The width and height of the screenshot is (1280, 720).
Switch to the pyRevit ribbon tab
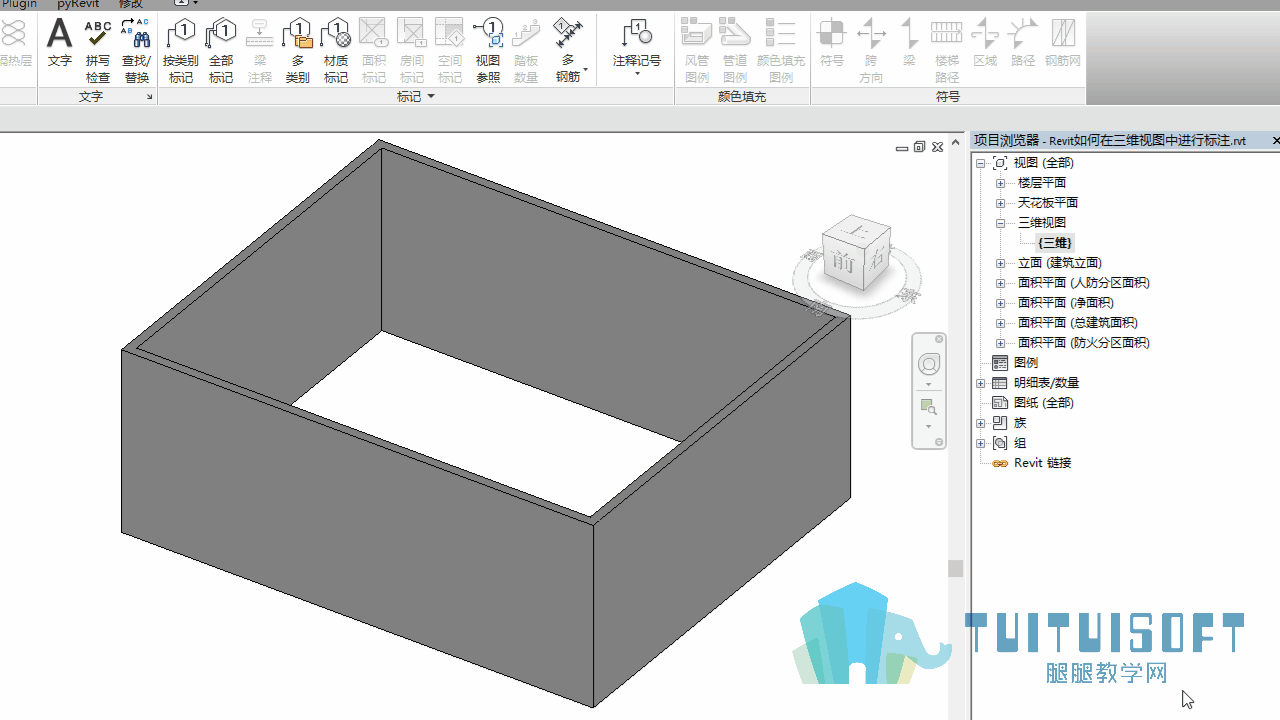click(77, 4)
